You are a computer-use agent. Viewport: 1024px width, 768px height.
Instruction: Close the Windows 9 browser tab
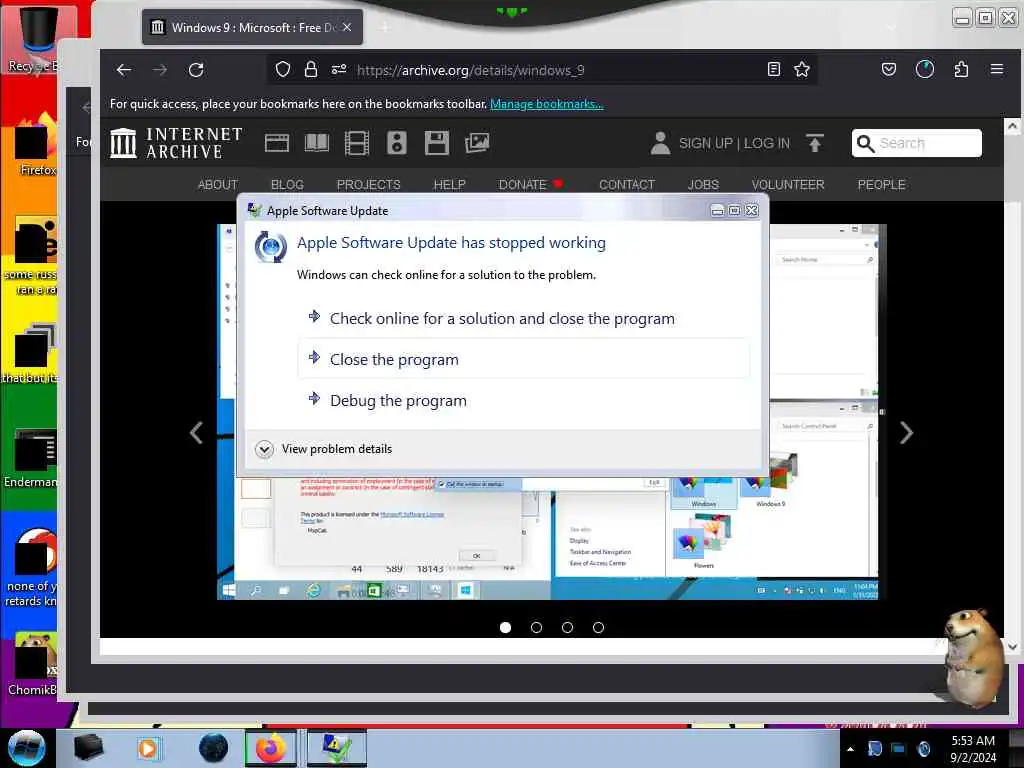(x=347, y=27)
